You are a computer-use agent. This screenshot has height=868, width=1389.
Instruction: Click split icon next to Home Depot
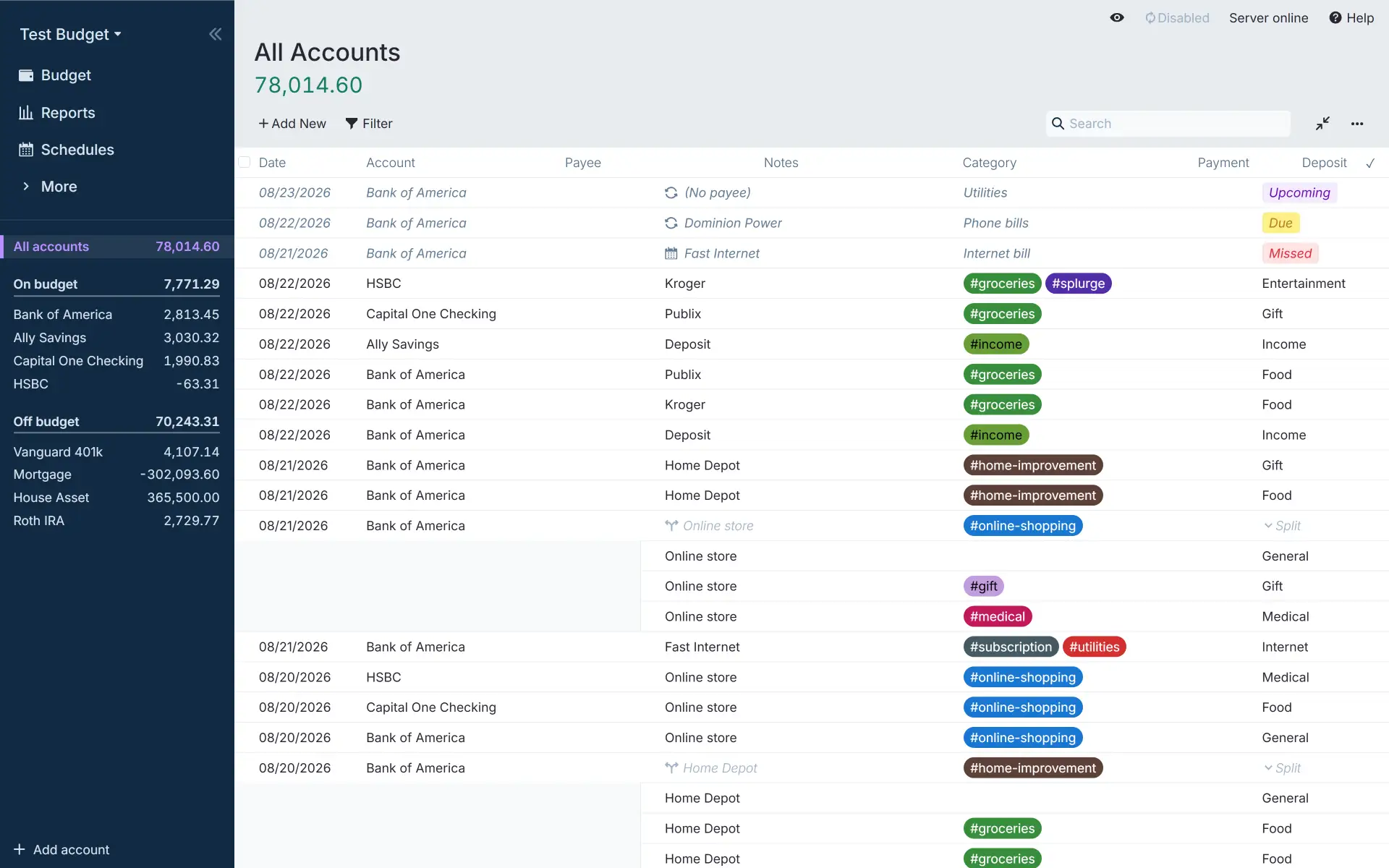(x=671, y=768)
